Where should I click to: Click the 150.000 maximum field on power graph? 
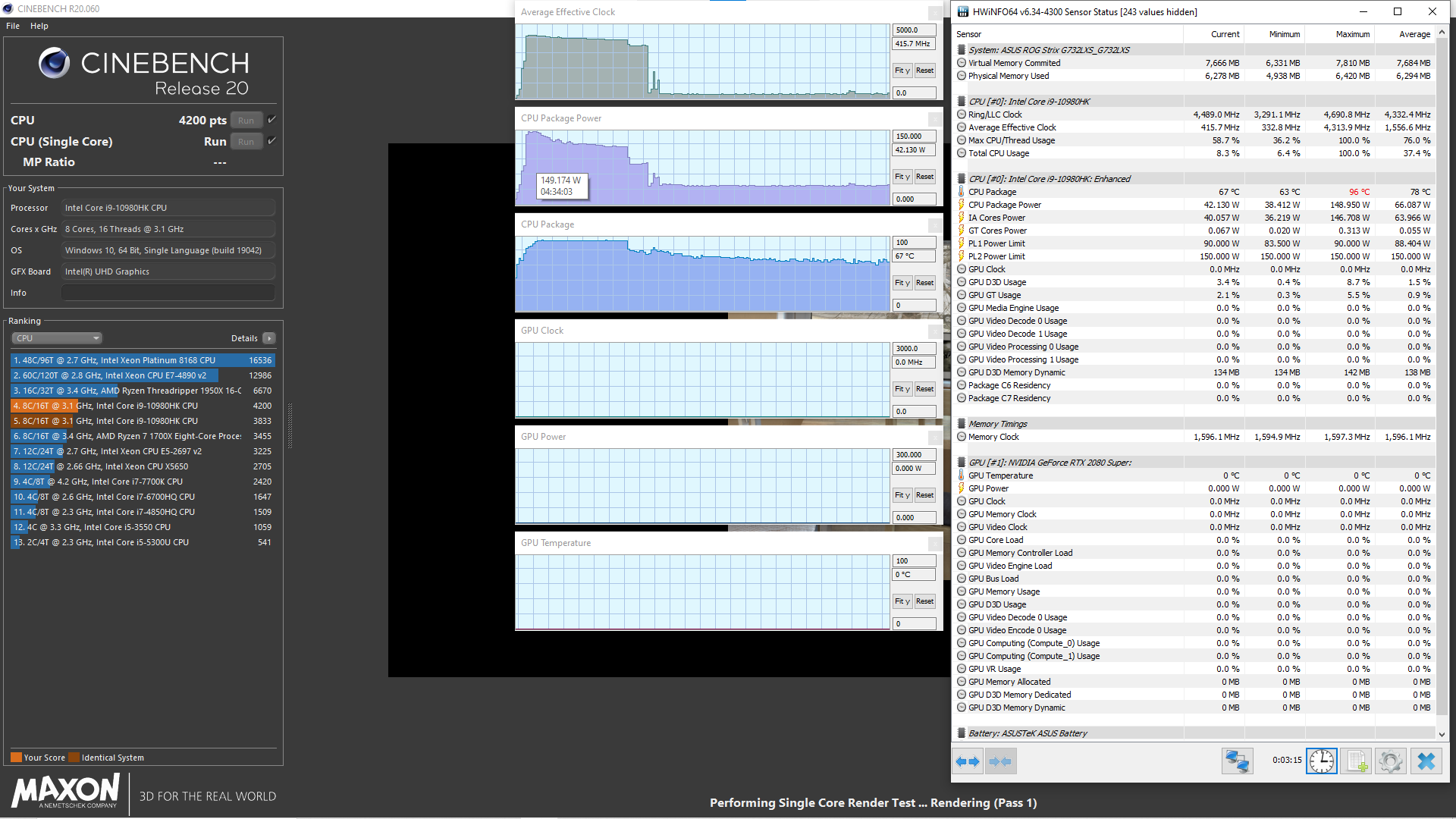[914, 136]
